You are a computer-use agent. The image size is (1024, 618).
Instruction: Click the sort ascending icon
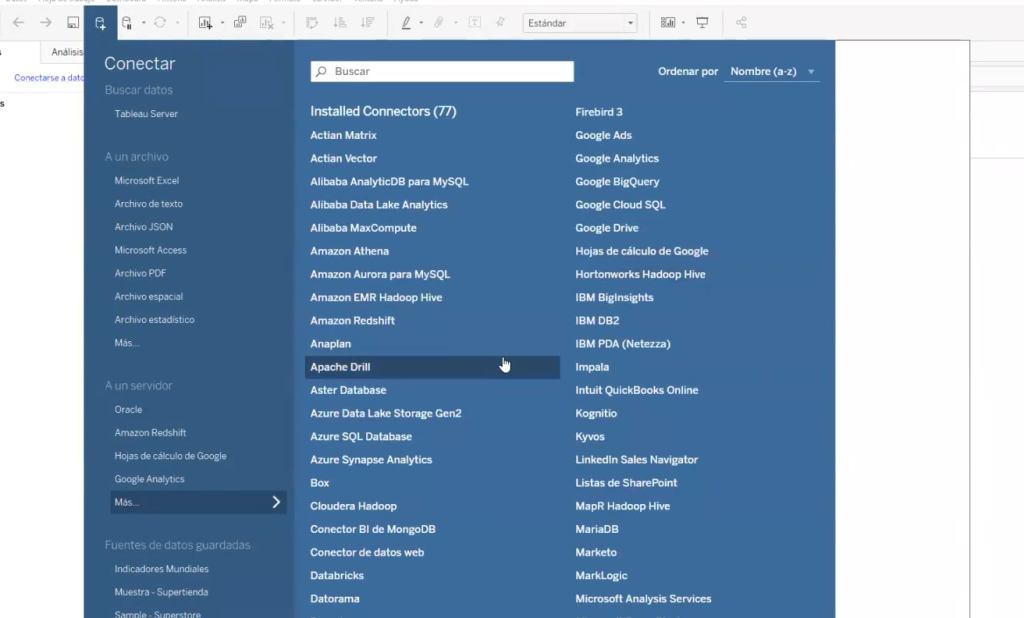tap(340, 23)
